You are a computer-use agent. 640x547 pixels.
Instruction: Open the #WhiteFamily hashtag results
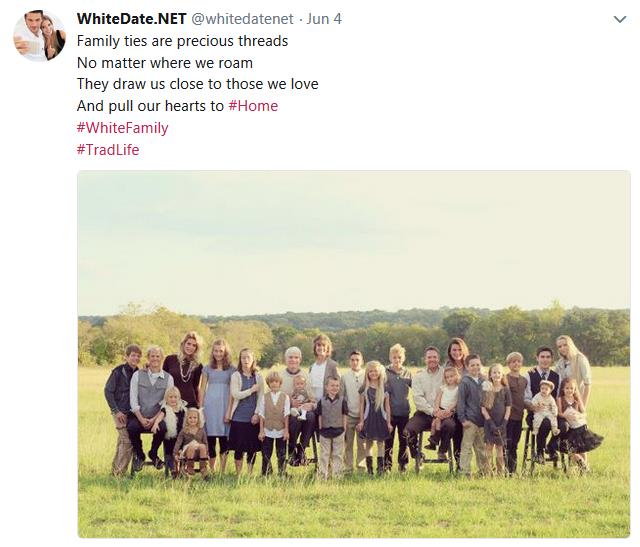pos(122,128)
